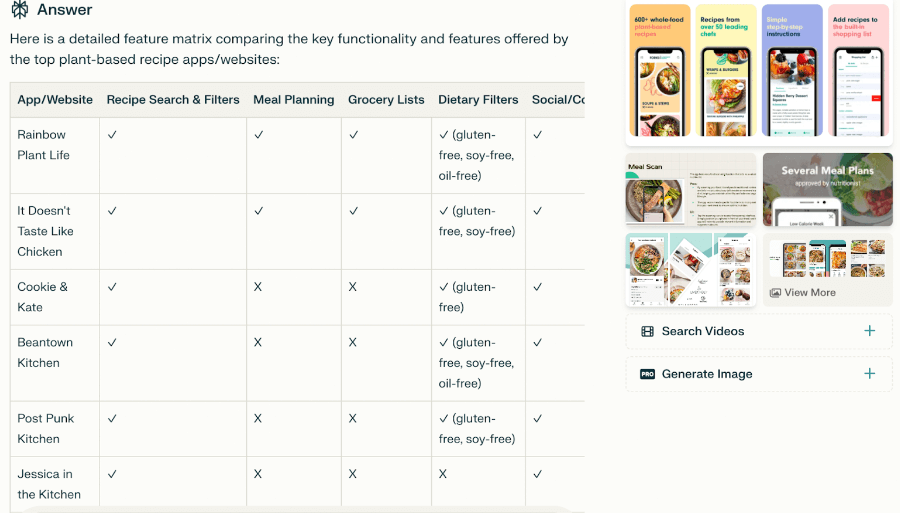Click the PRO badge beside Generate Image
Image resolution: width=900 pixels, height=522 pixels.
pos(647,374)
